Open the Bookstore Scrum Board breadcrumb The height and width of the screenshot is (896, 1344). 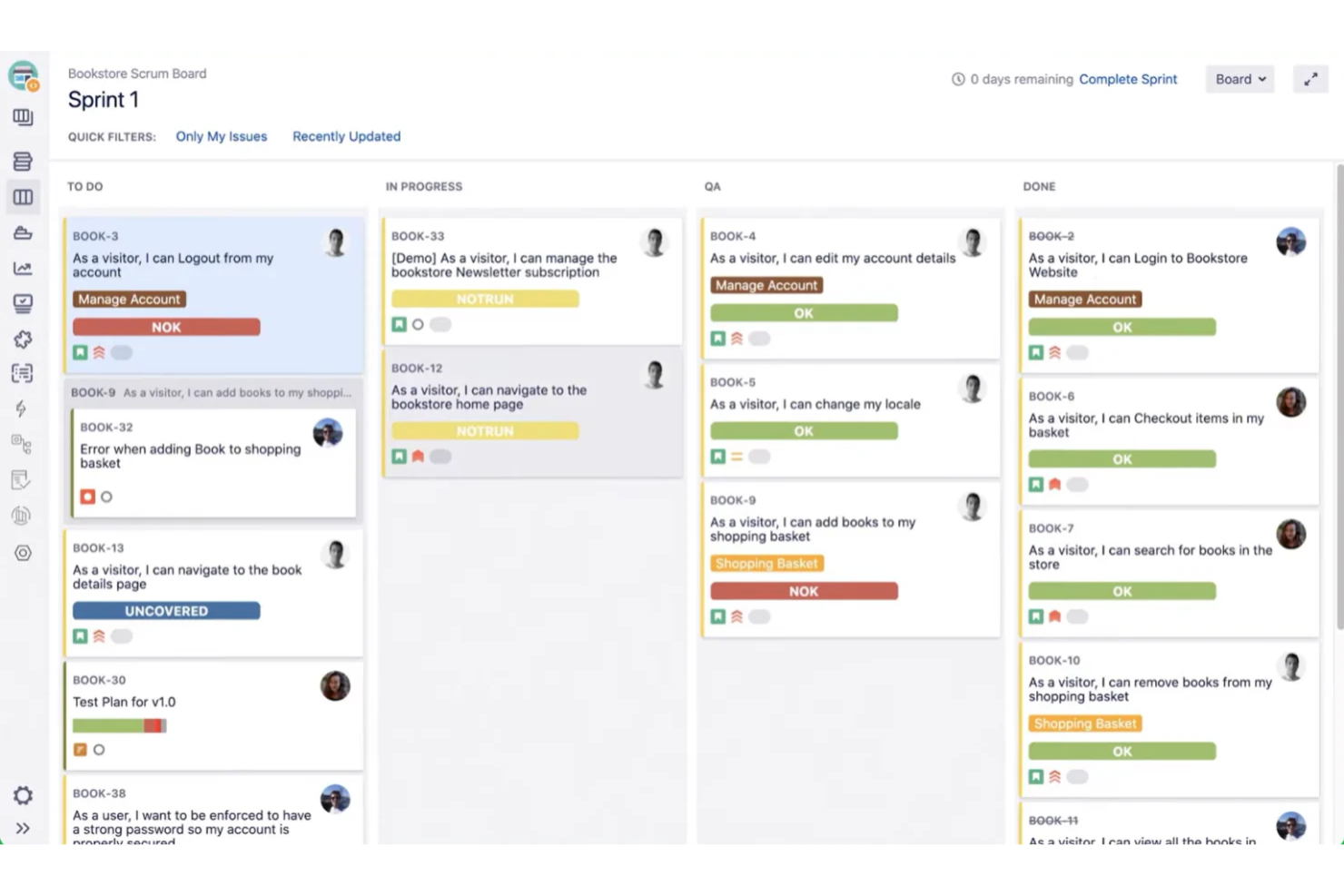point(137,74)
